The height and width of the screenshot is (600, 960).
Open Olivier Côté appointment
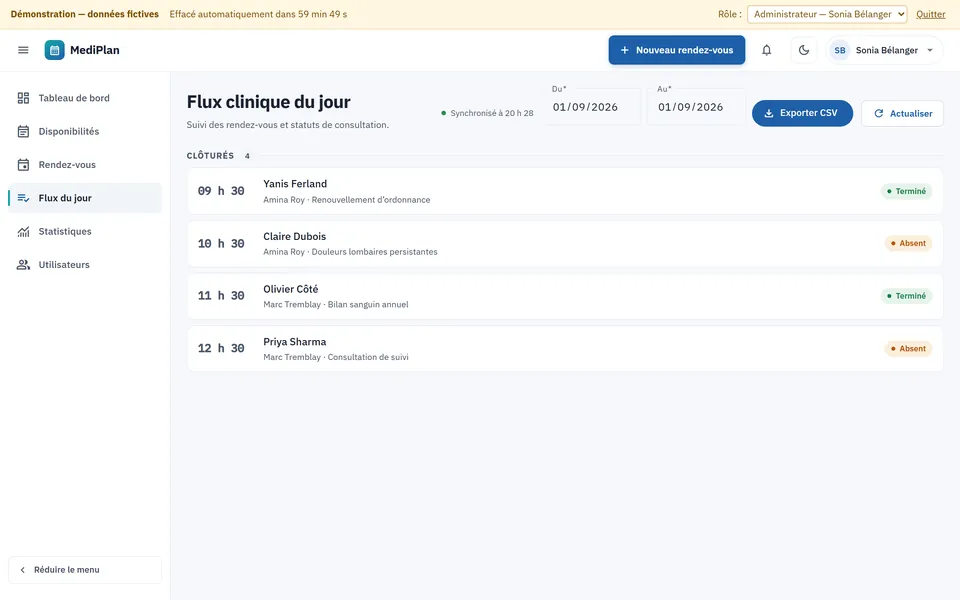coord(564,296)
